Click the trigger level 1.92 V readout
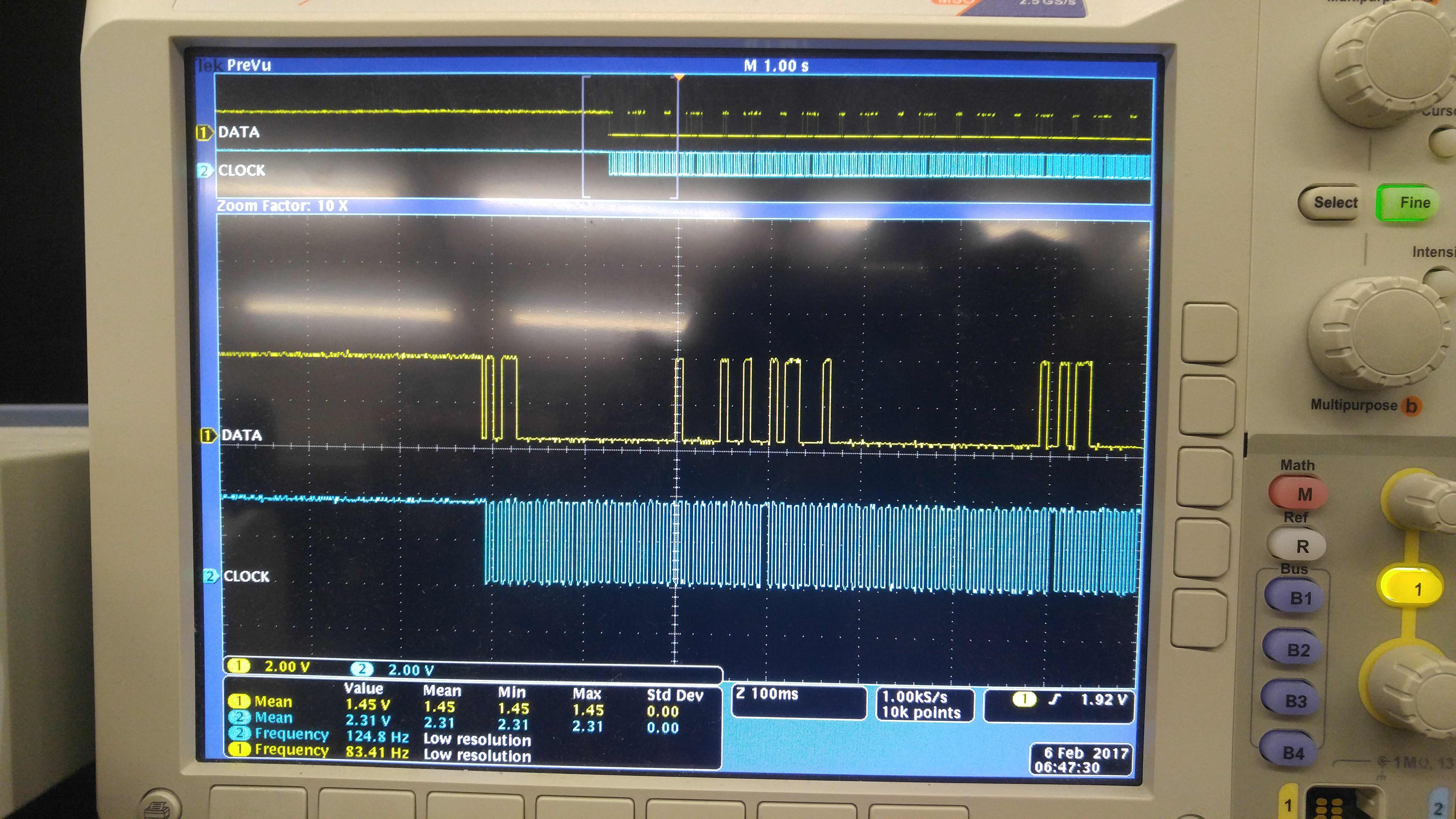1456x819 pixels. pyautogui.click(x=1104, y=700)
